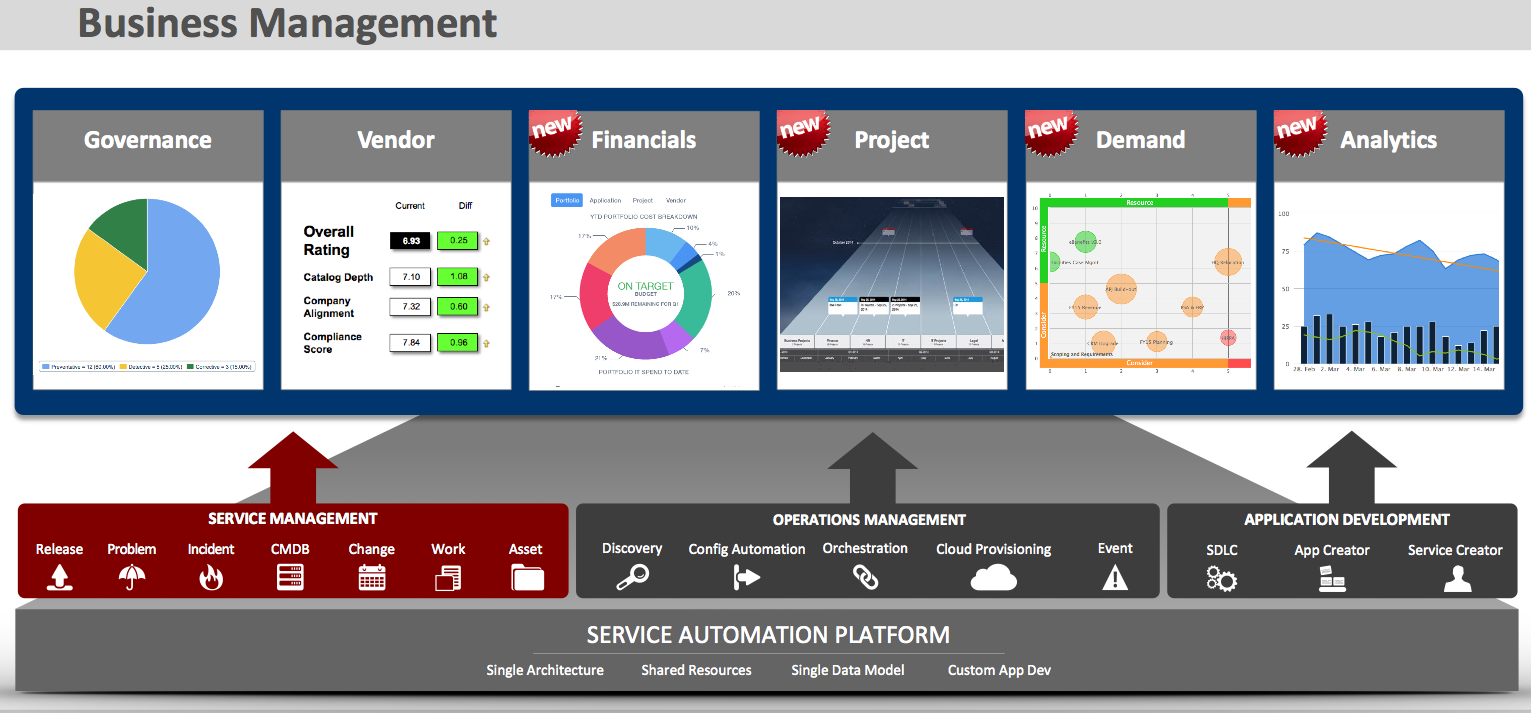Select the Event warning triangle icon
The image size is (1531, 713).
tap(1114, 577)
